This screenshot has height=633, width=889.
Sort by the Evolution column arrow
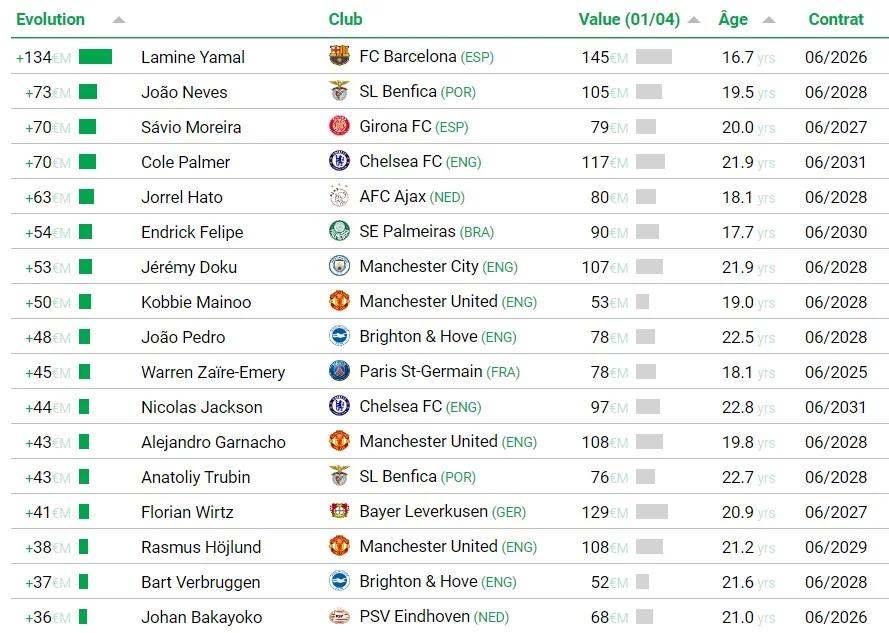click(119, 20)
